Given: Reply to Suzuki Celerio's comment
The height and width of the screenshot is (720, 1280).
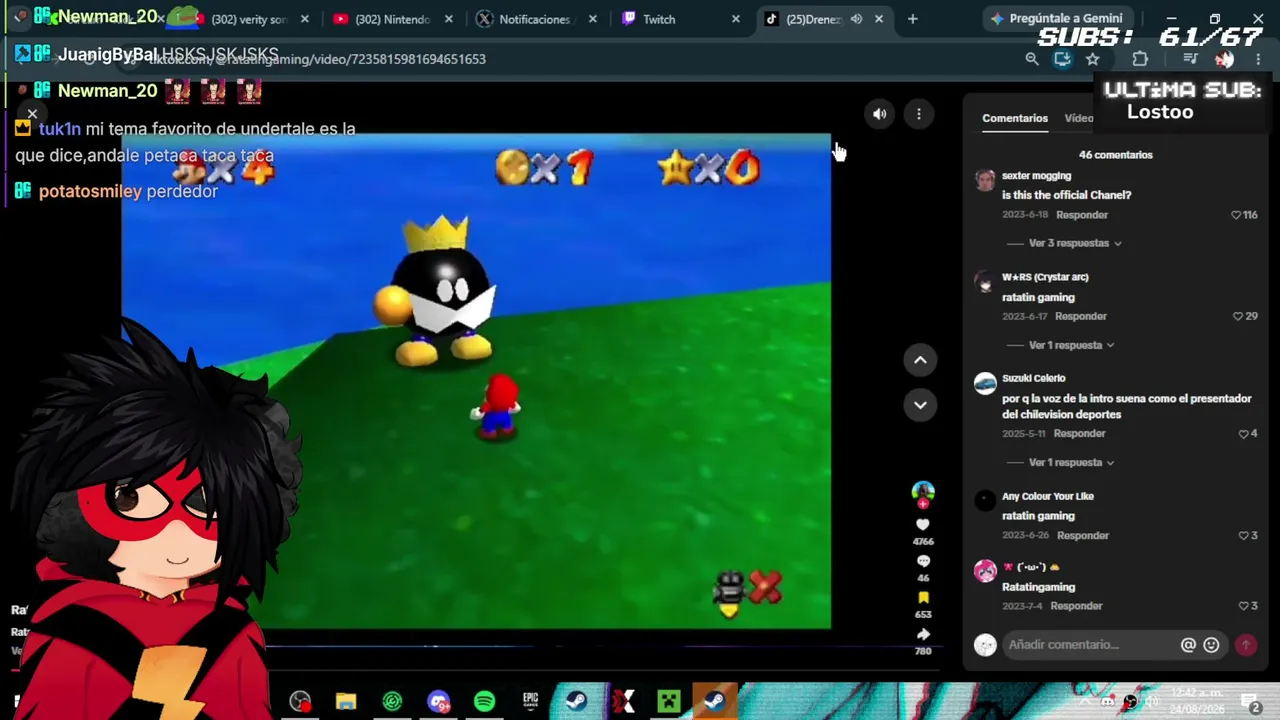Looking at the screenshot, I should click(x=1079, y=433).
